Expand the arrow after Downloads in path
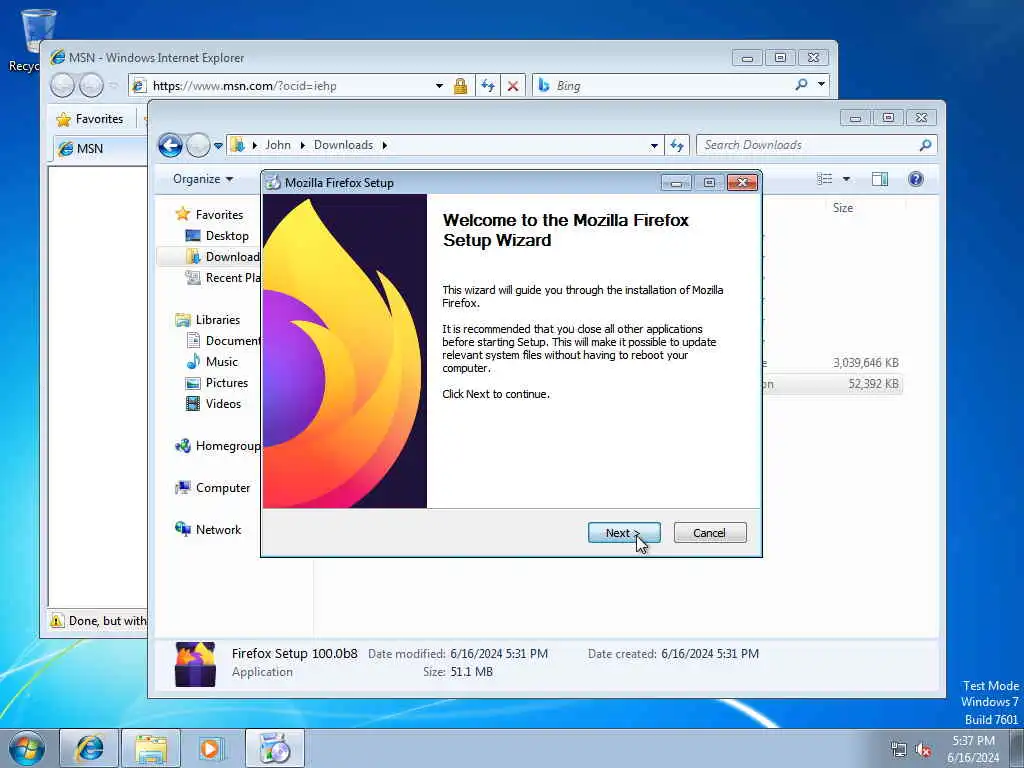Screen dimensions: 1024x768 [x=385, y=145]
